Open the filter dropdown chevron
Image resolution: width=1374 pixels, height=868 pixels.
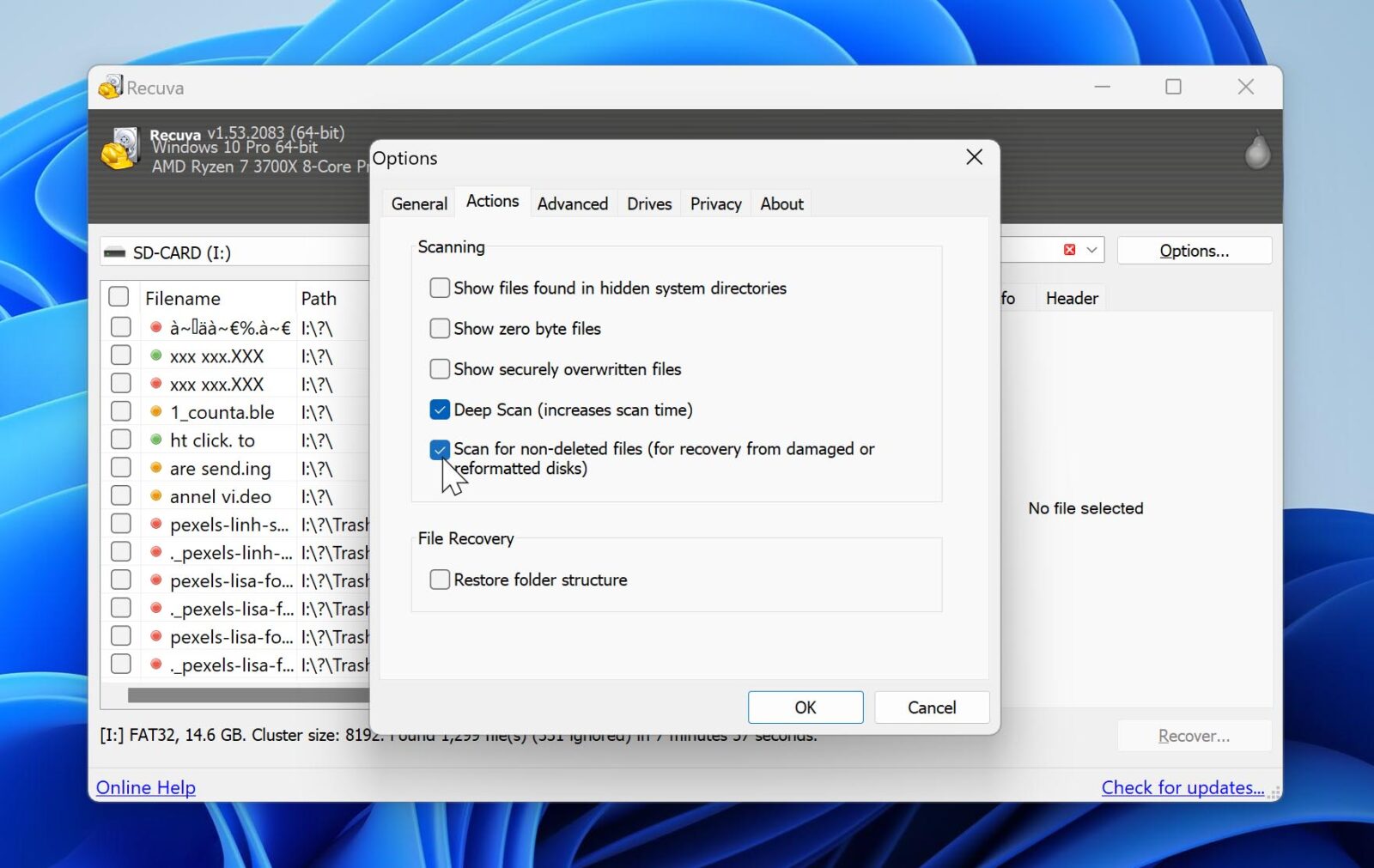1092,249
